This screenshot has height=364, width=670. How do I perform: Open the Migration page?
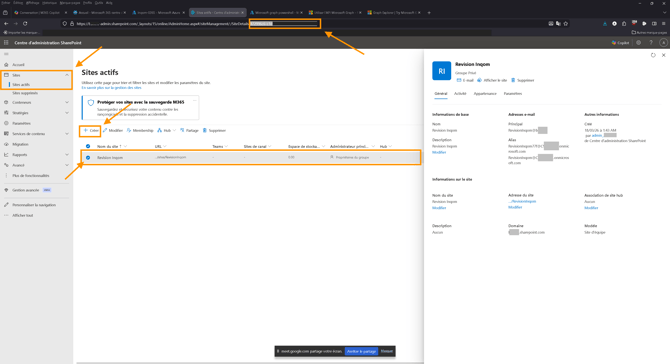(20, 144)
